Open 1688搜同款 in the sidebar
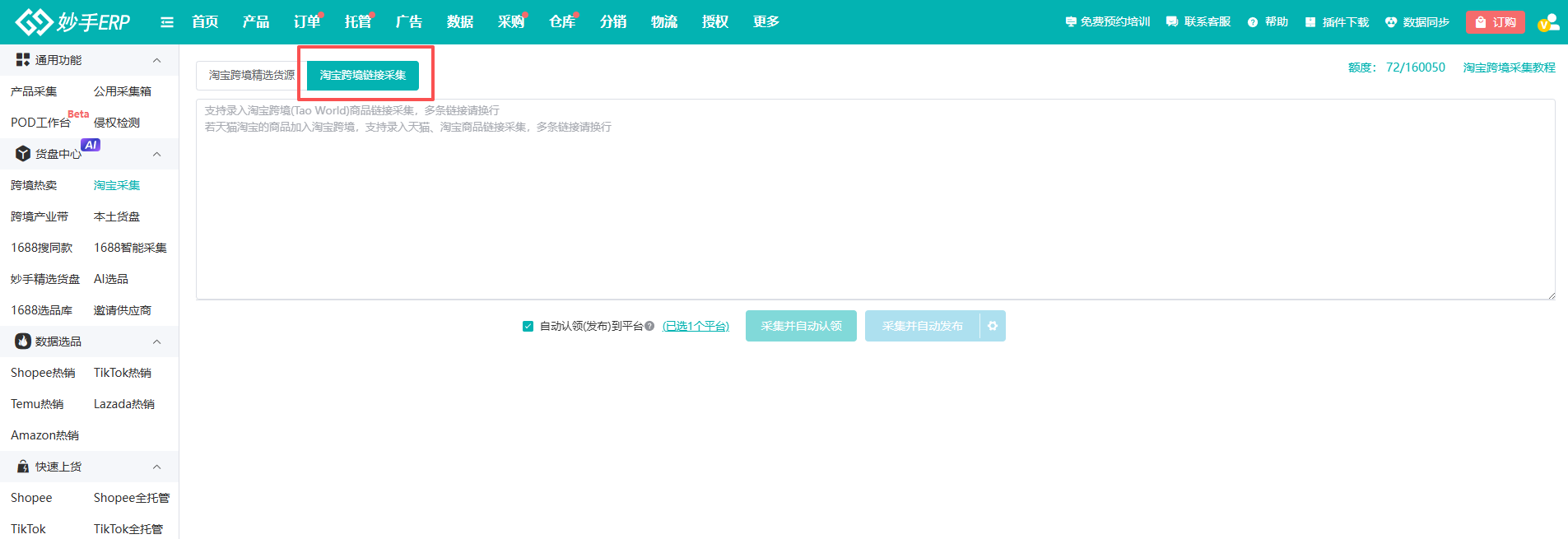Image resolution: width=1568 pixels, height=539 pixels. click(42, 248)
